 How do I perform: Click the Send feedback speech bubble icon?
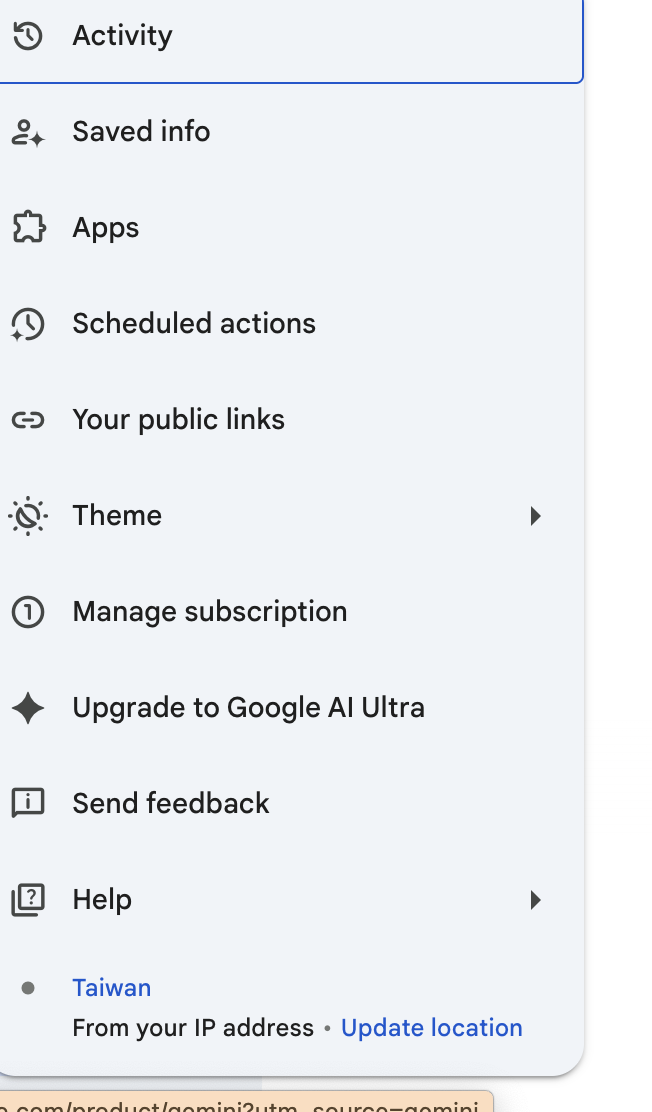pyautogui.click(x=28, y=804)
